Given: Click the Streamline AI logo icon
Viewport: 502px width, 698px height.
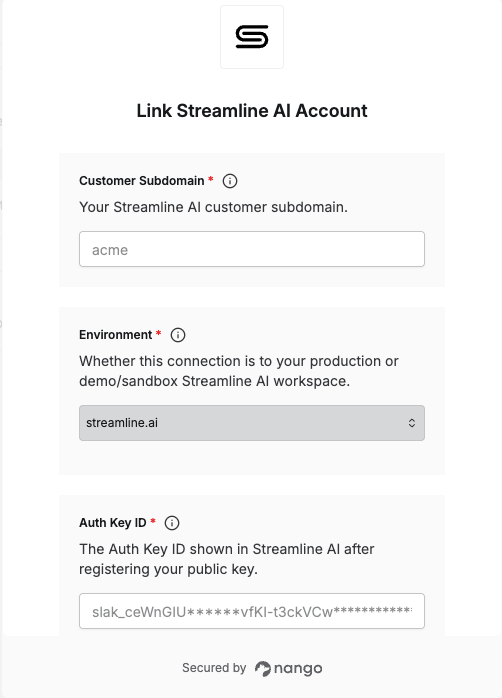Looking at the screenshot, I should tap(252, 37).
